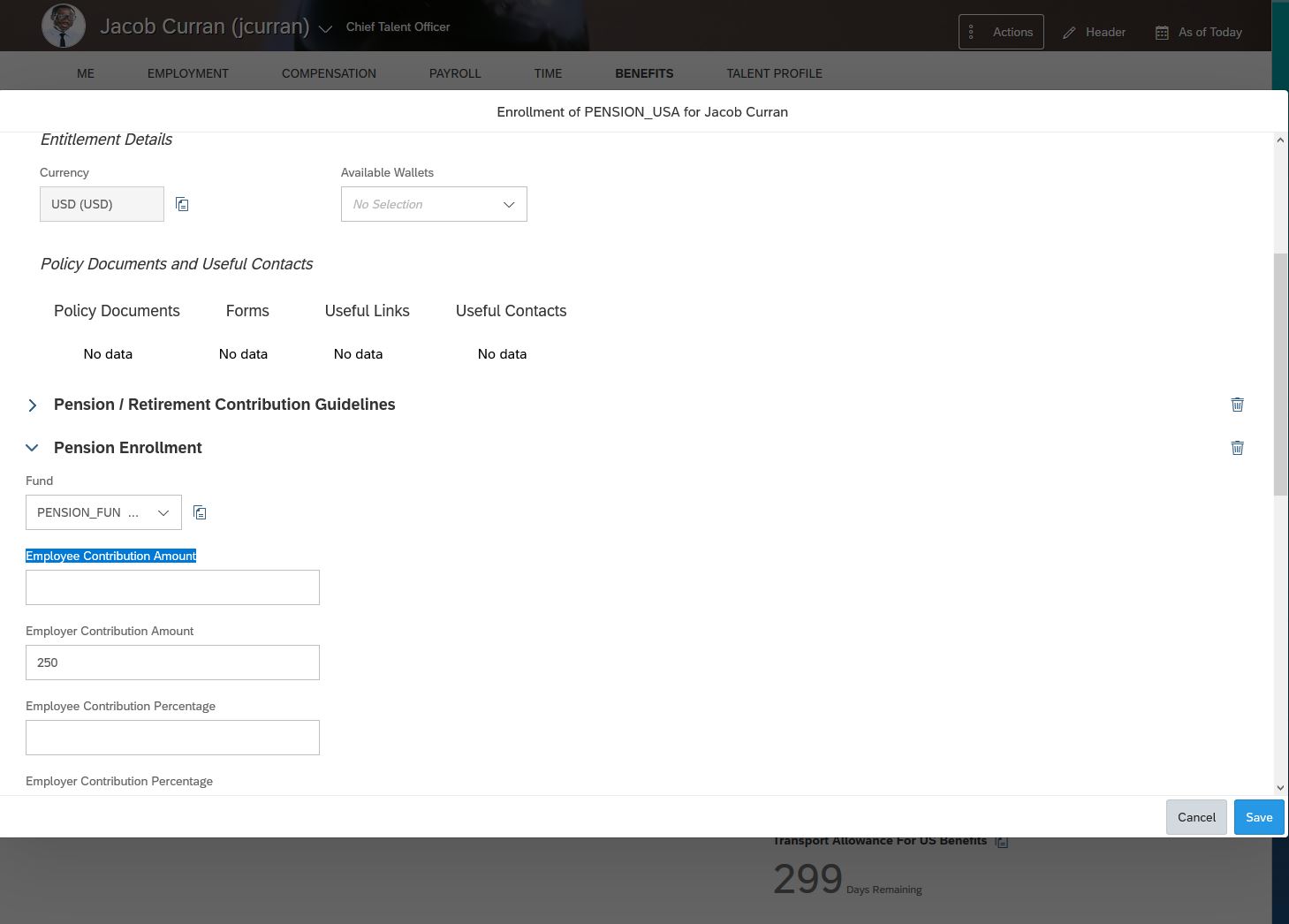The image size is (1289, 924).
Task: Expand dropdown chevron next to Jacob Curran name
Action: tap(325, 29)
